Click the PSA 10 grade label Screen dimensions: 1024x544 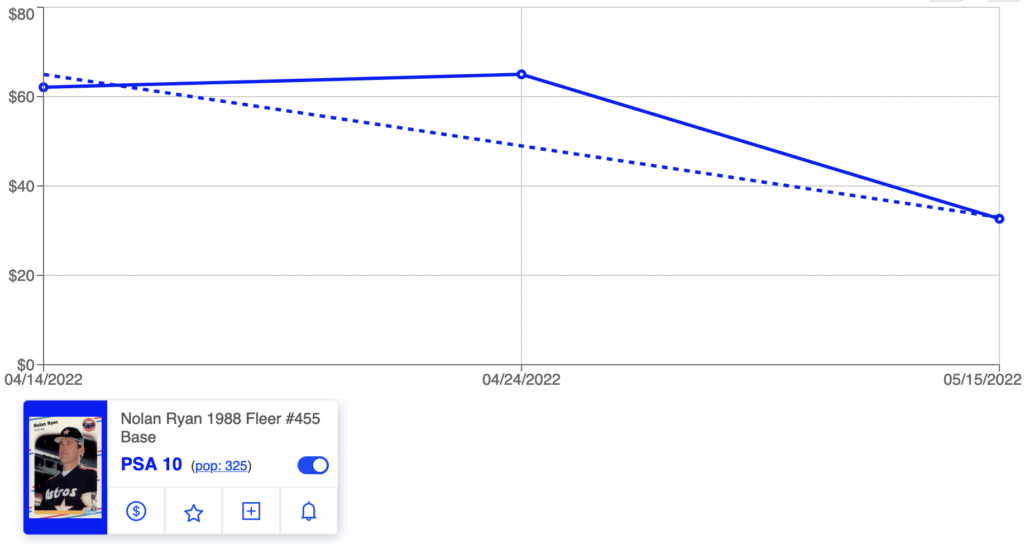coord(152,464)
